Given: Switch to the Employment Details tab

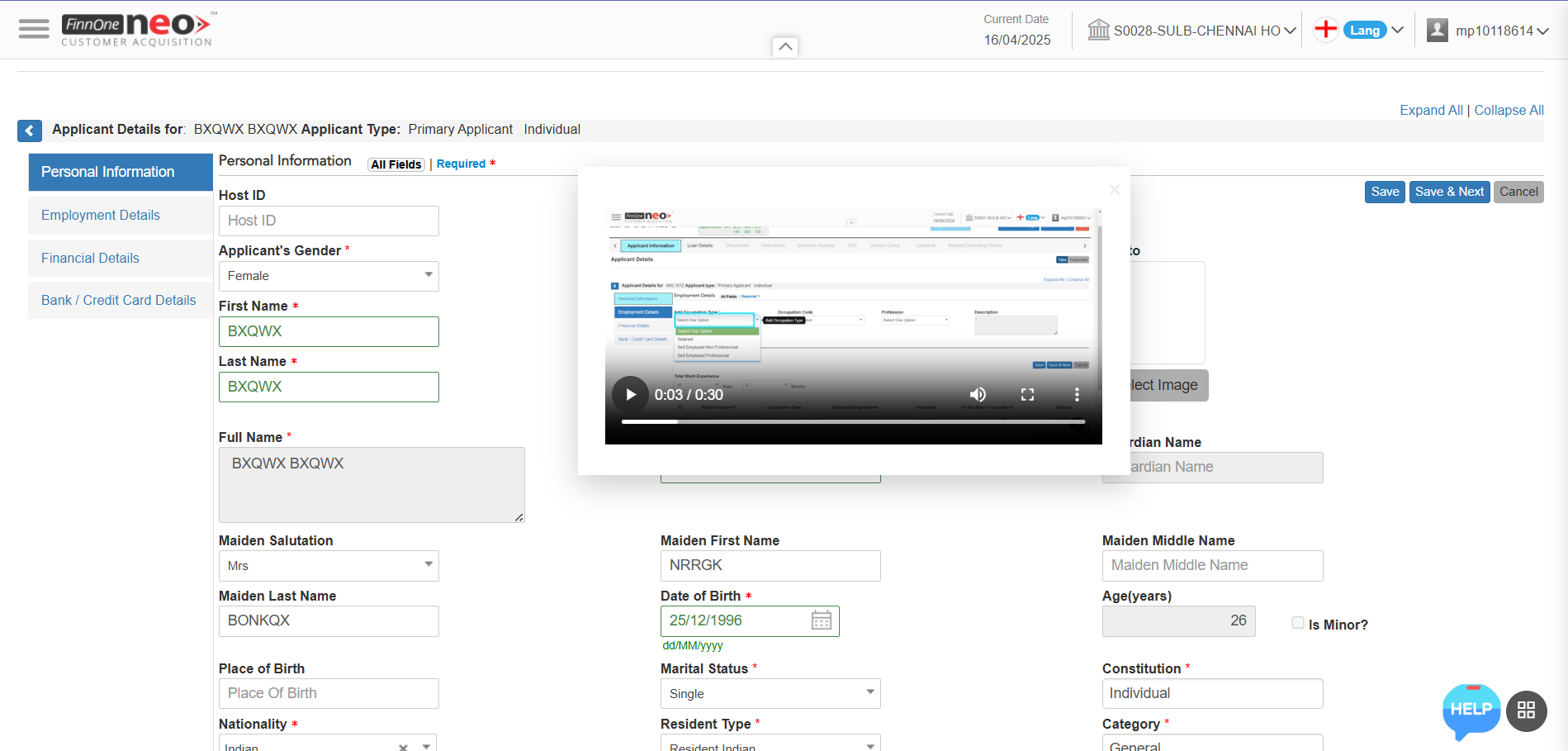Looking at the screenshot, I should 100,215.
